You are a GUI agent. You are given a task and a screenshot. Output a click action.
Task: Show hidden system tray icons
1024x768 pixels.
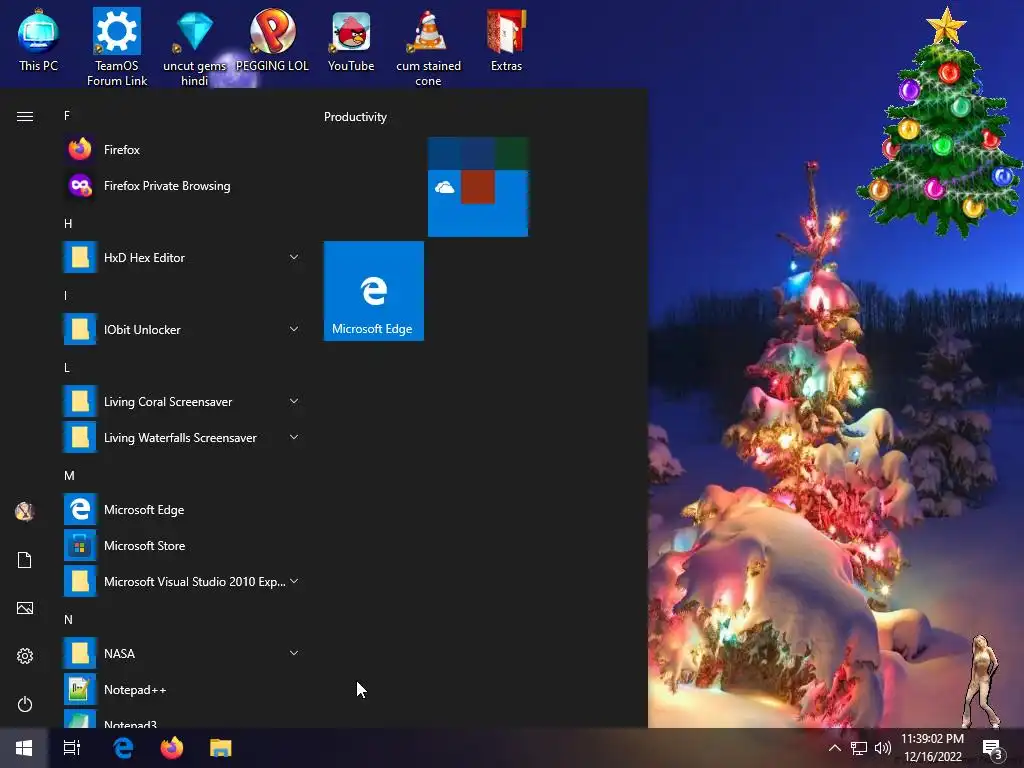[x=834, y=748]
